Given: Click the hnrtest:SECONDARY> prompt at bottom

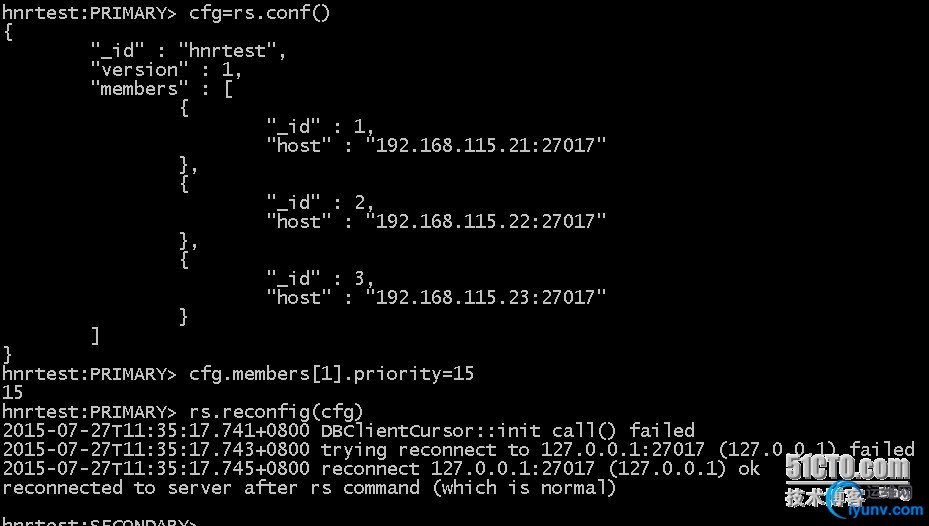Looking at the screenshot, I should pyautogui.click(x=100, y=521).
